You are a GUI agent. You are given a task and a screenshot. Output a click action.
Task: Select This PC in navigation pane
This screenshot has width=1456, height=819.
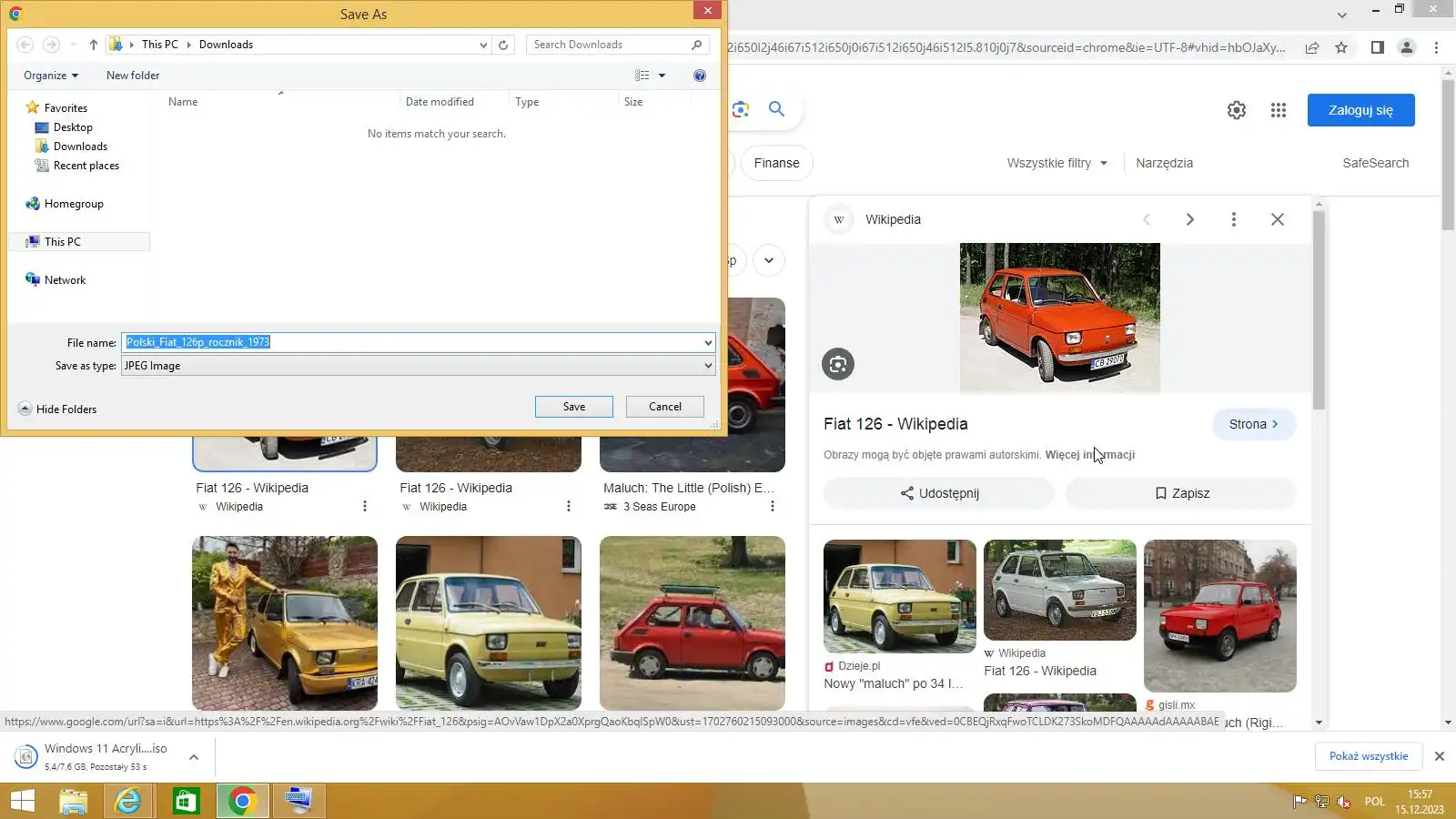[x=63, y=242]
